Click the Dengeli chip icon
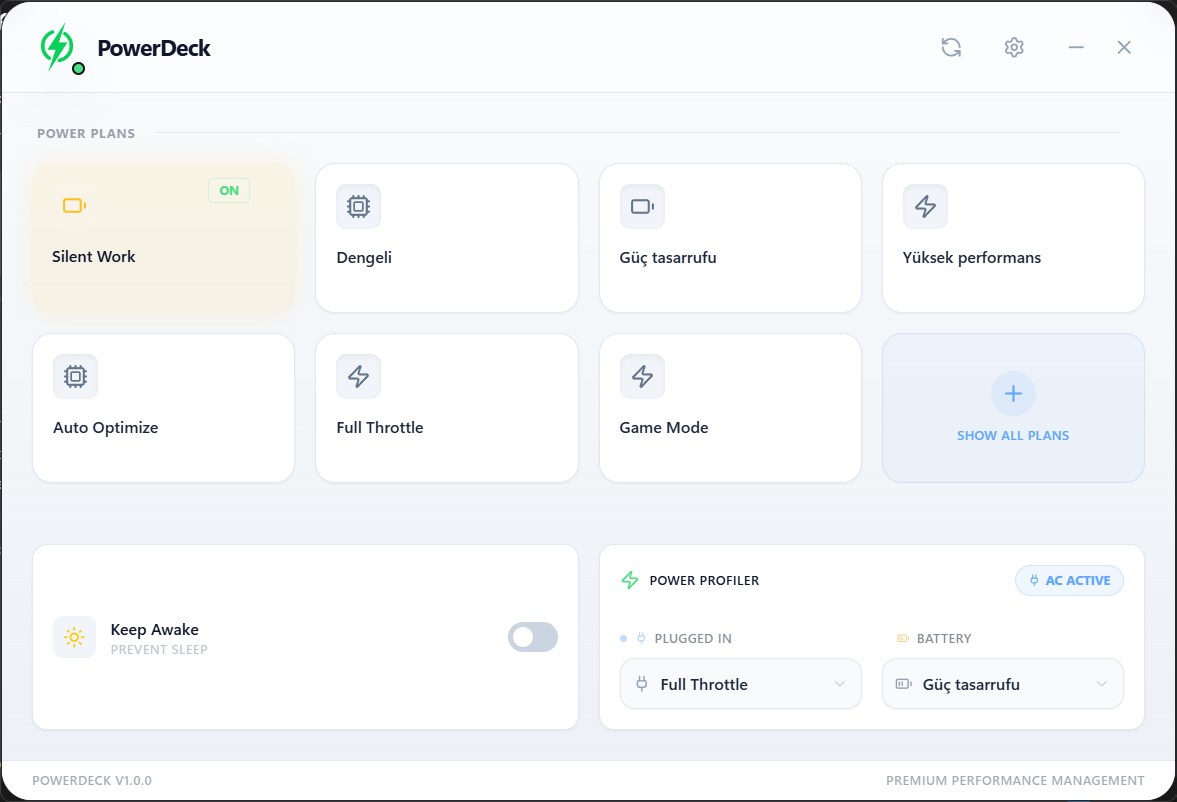 point(358,206)
